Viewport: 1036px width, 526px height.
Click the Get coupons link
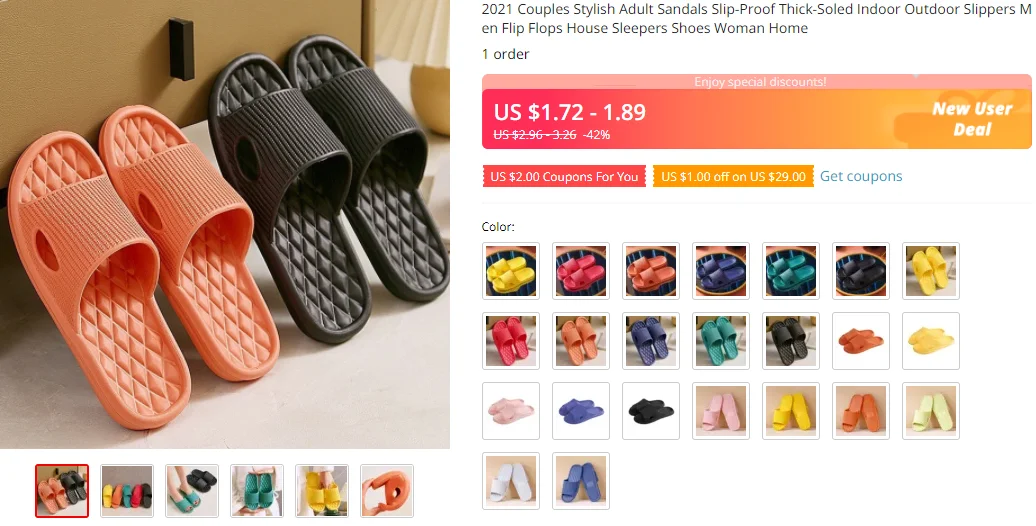pos(861,176)
